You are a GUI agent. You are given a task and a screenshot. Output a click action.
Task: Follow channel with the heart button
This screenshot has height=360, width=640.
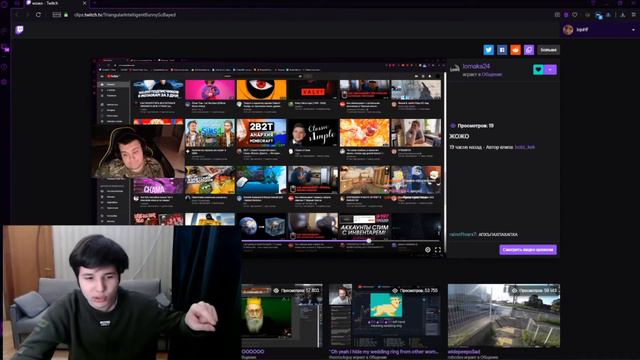click(x=538, y=69)
